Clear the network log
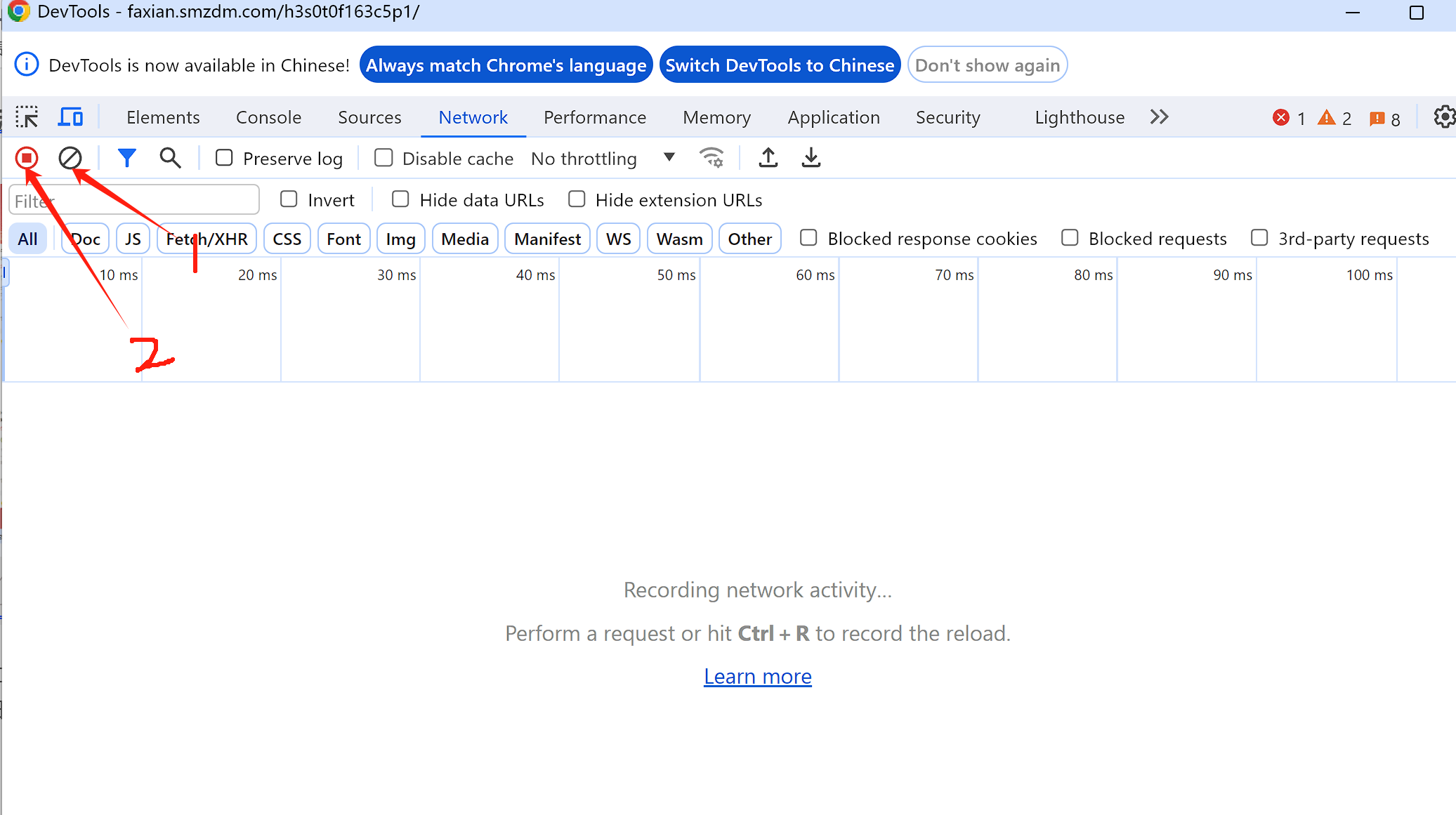 [70, 158]
